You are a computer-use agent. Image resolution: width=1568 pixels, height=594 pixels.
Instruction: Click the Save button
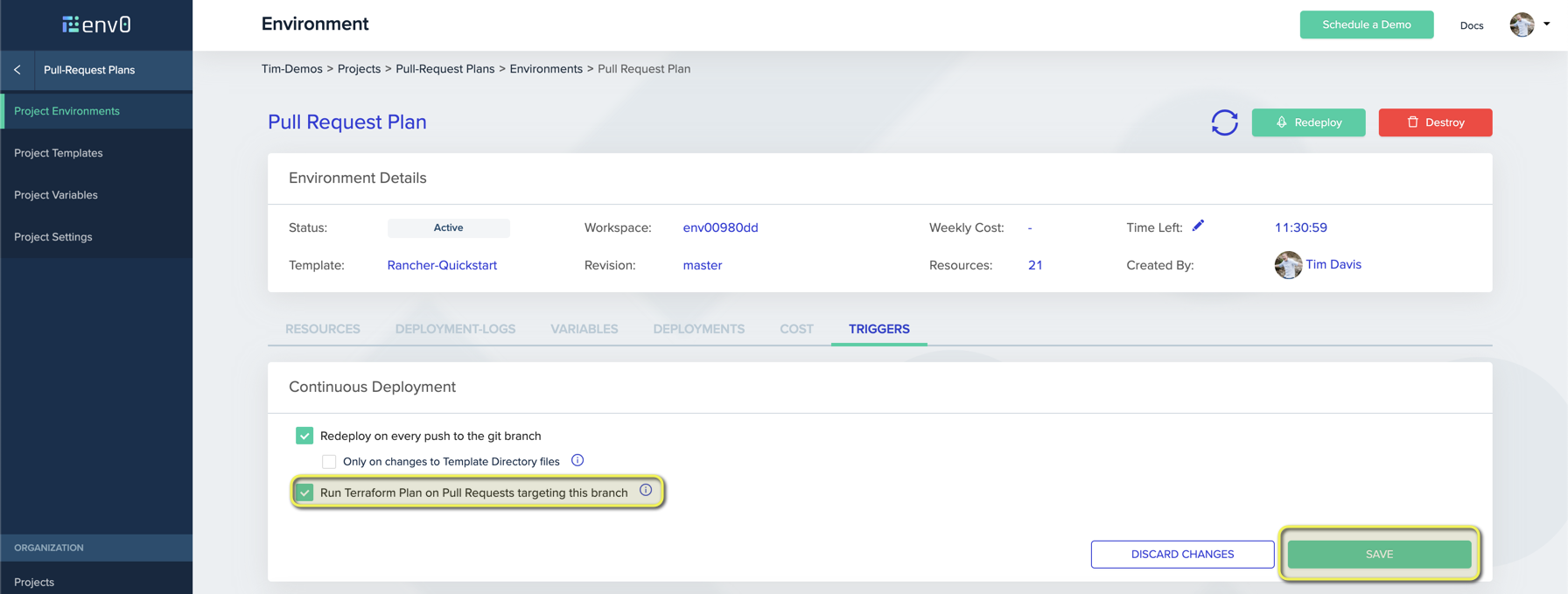[1379, 554]
